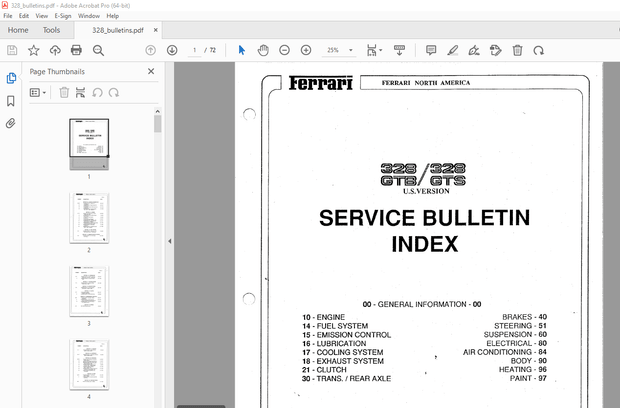This screenshot has width=620, height=408.
Task: Click the Save file icon
Action: click(x=12, y=50)
